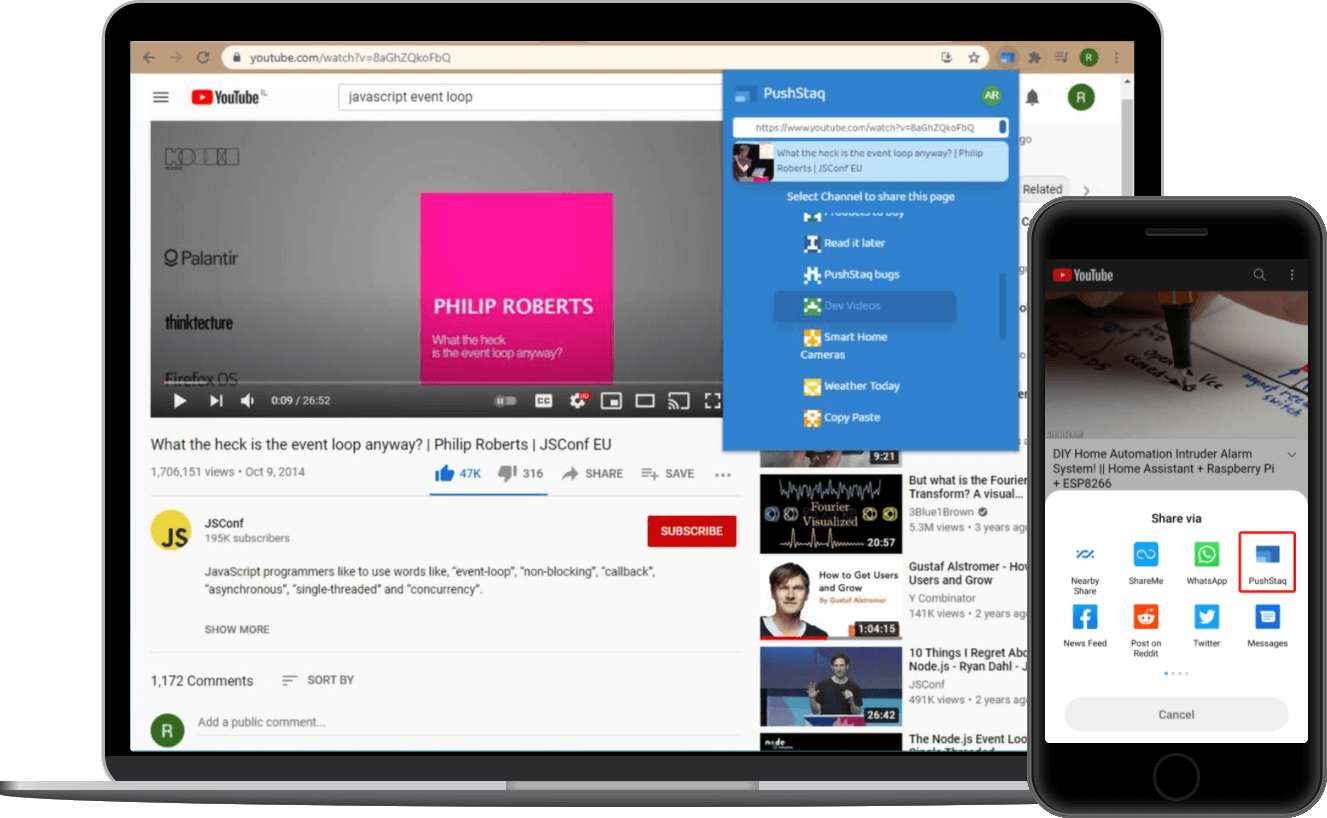The height and width of the screenshot is (818, 1327).
Task: Like the video with 47K thumbs up
Action: point(457,474)
